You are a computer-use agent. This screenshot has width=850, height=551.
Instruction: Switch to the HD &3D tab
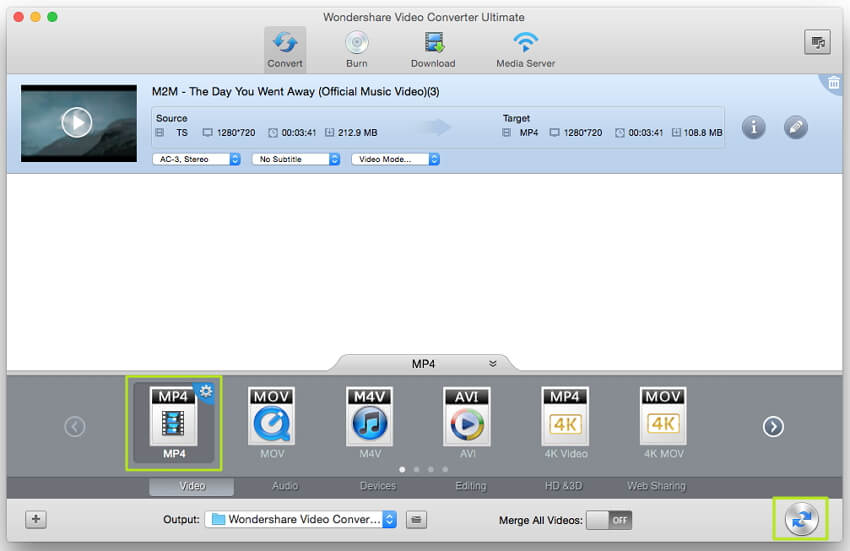tap(563, 486)
